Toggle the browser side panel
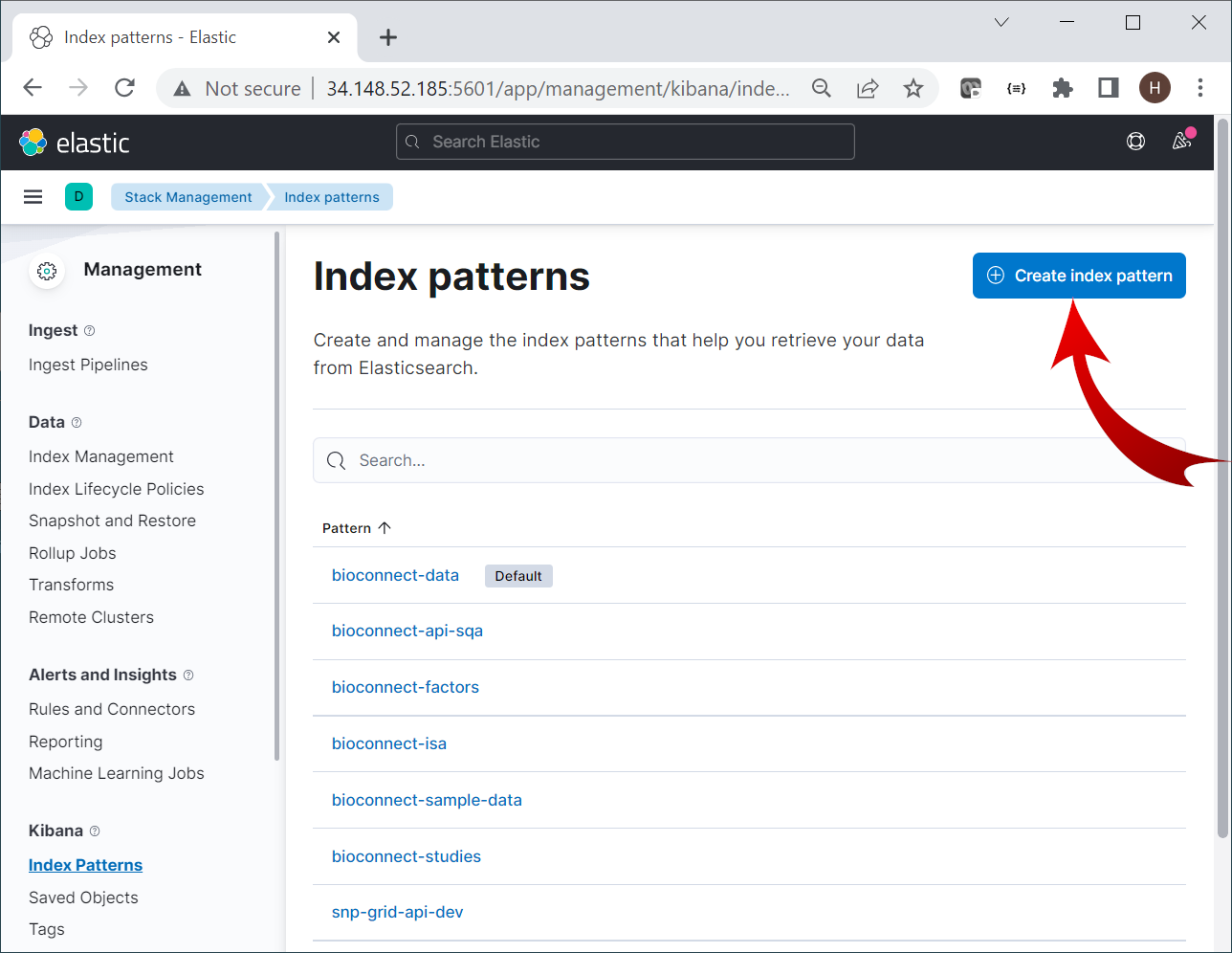 [1108, 88]
